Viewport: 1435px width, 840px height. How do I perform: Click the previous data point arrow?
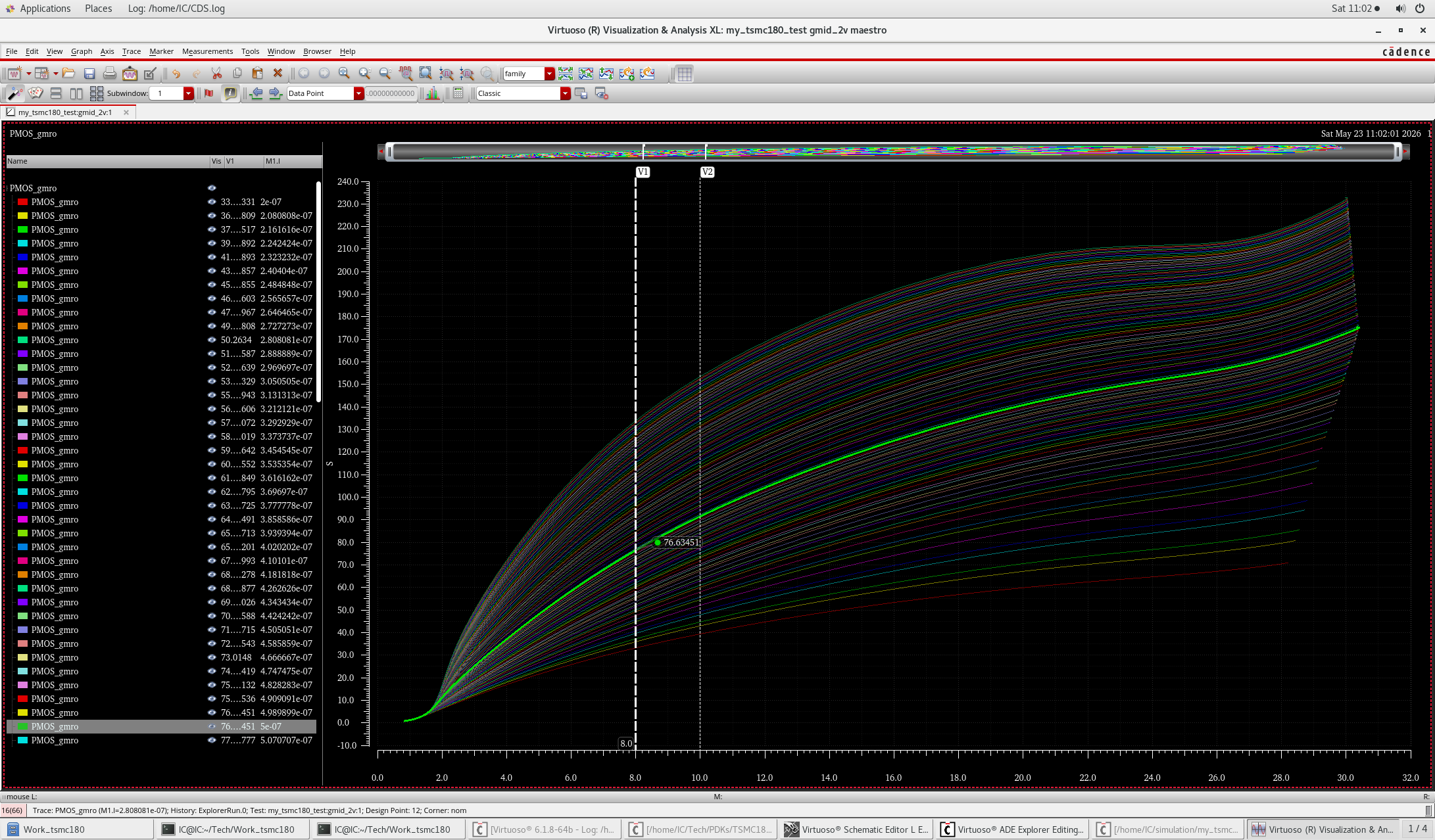[256, 93]
